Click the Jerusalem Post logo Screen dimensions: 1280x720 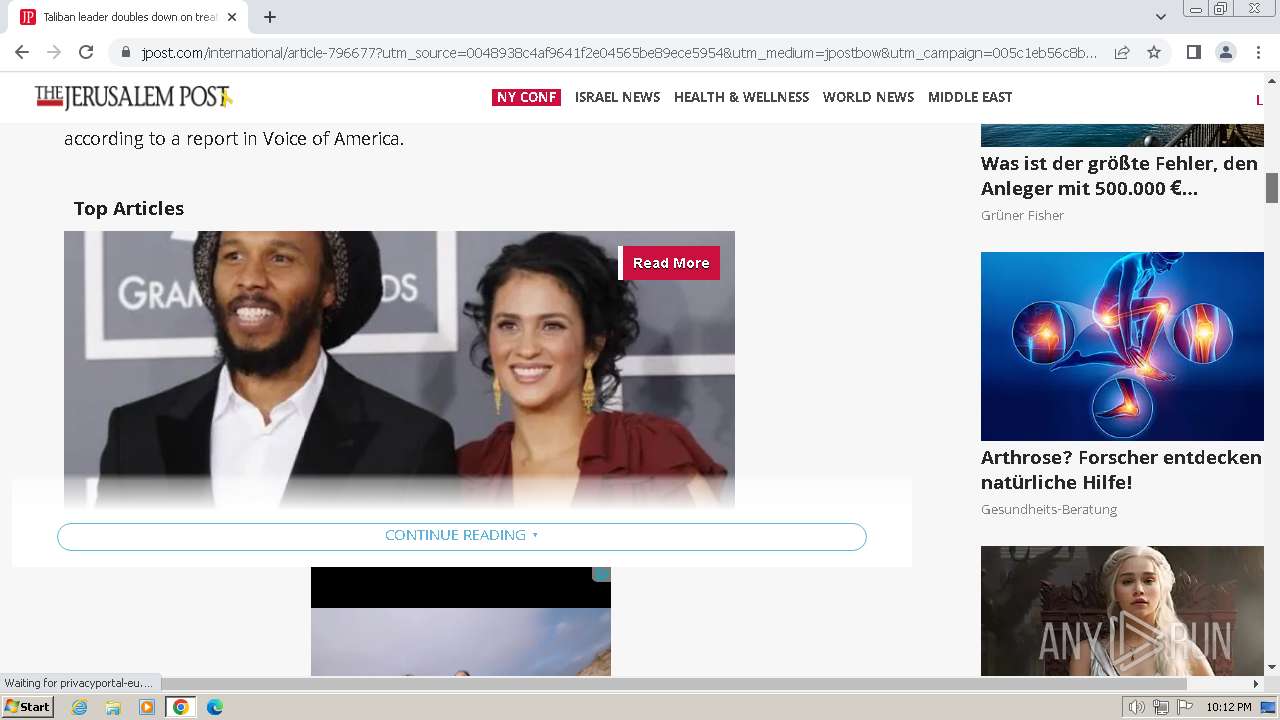pyautogui.click(x=133, y=97)
